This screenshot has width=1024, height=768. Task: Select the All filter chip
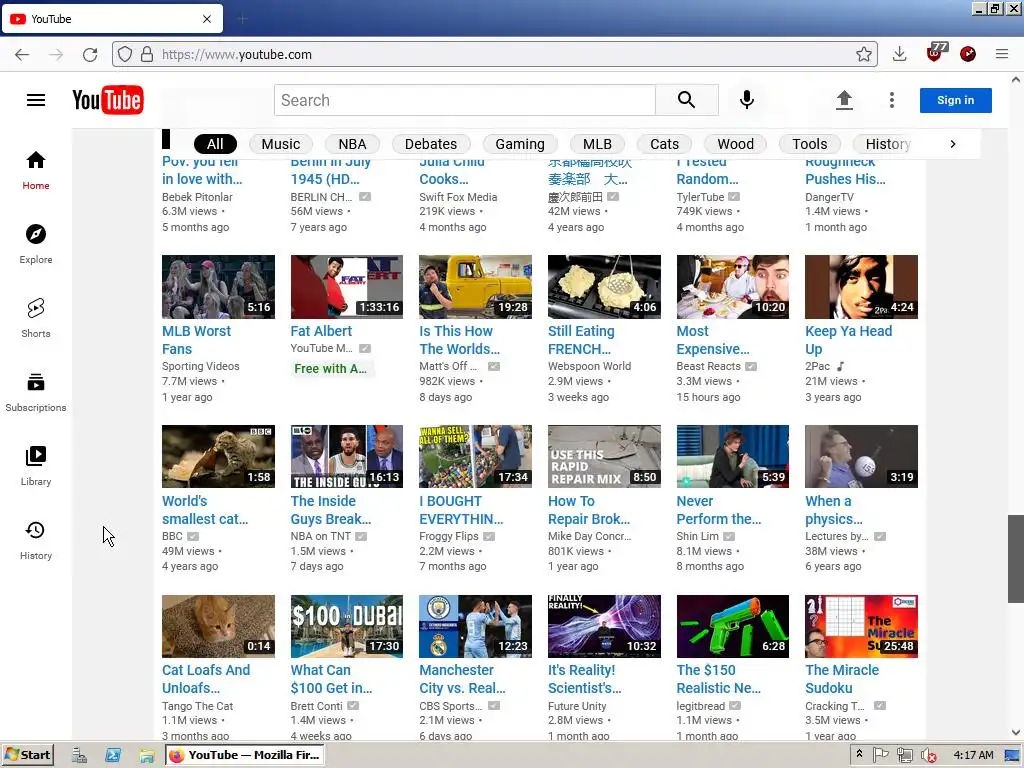point(216,144)
